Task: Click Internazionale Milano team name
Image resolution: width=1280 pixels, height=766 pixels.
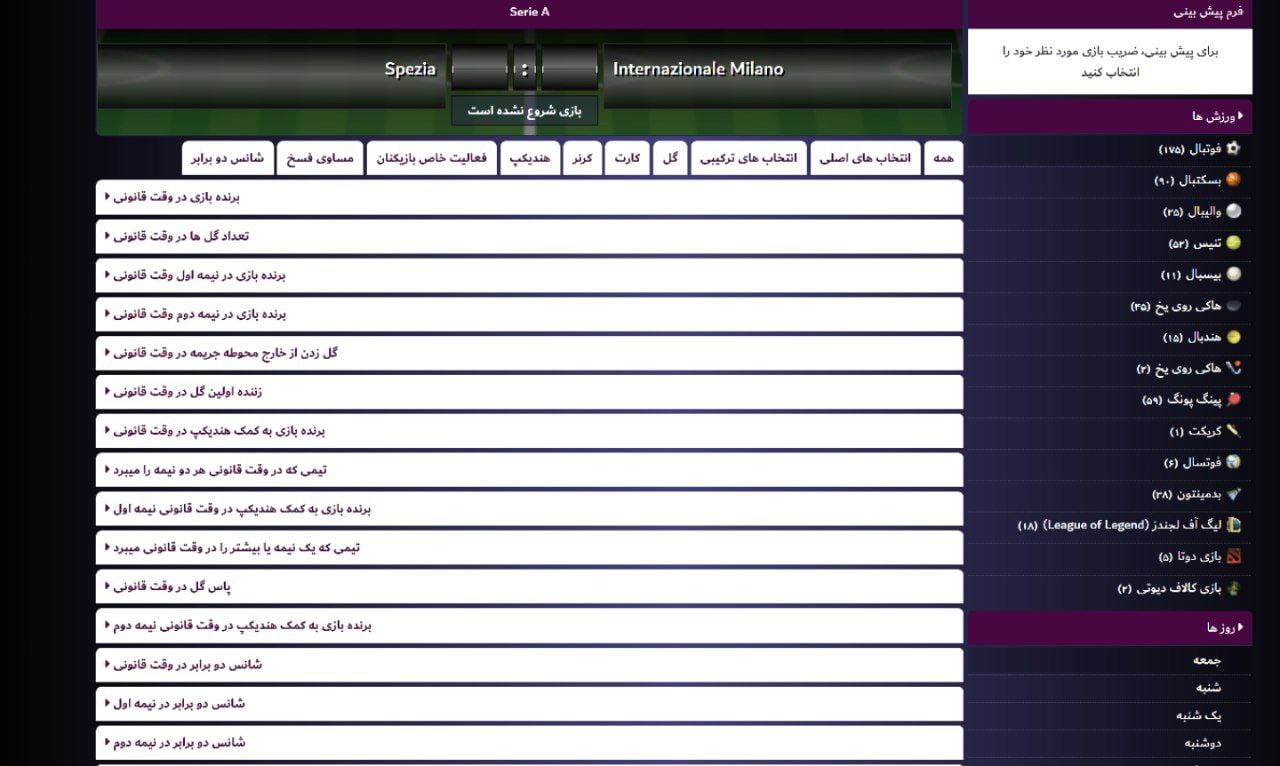Action: point(698,69)
